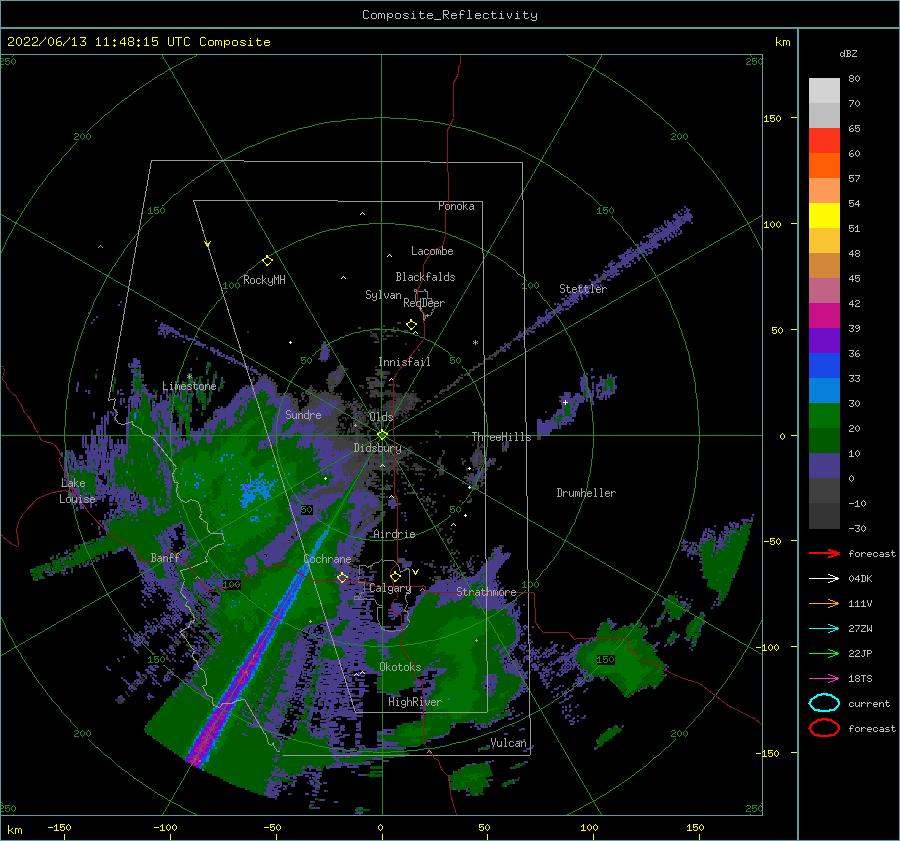Click the Lake Louise label
This screenshot has height=841, width=900.
point(77,491)
